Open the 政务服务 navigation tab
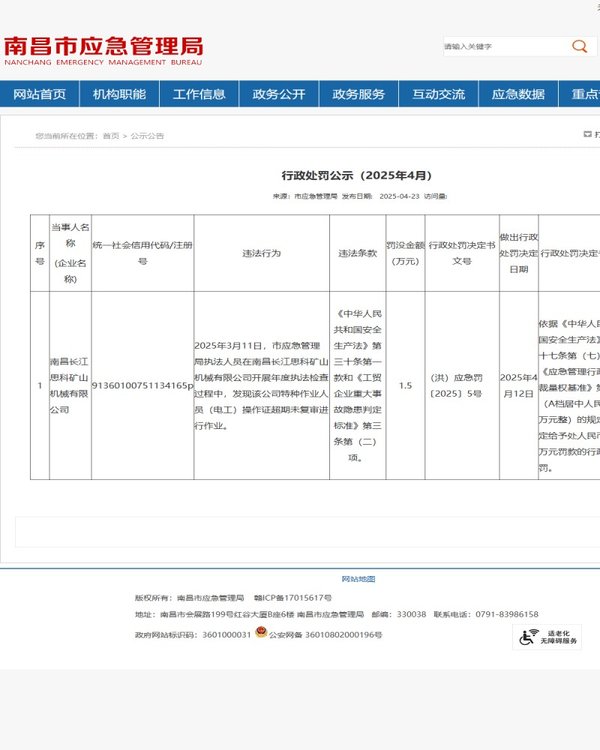This screenshot has height=750, width=600. click(359, 94)
